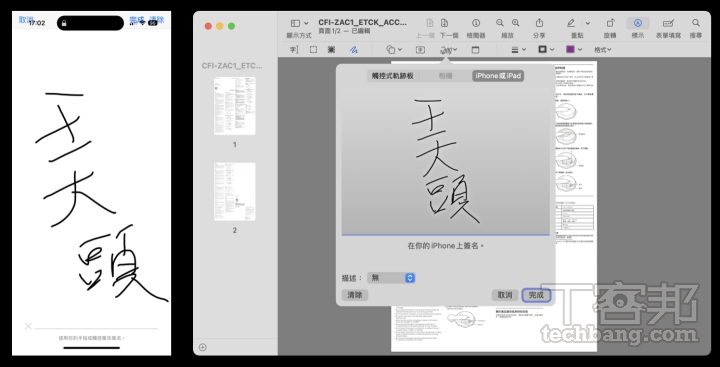Image resolution: width=720 pixels, height=367 pixels.
Task: Select the Sketch drawing tool
Action: 354,50
